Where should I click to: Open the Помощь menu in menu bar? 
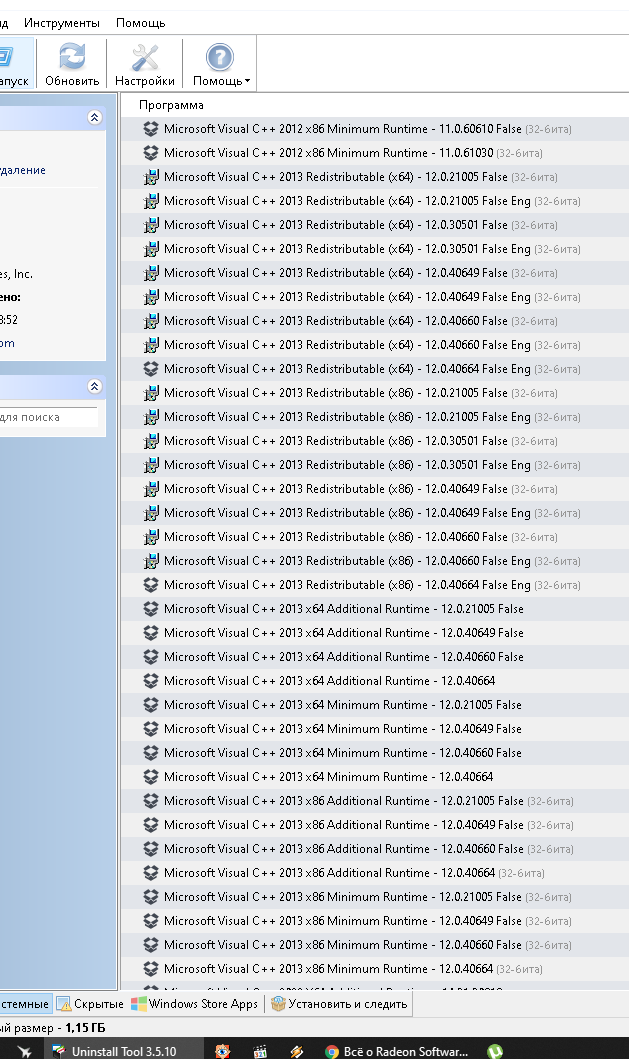tap(141, 23)
